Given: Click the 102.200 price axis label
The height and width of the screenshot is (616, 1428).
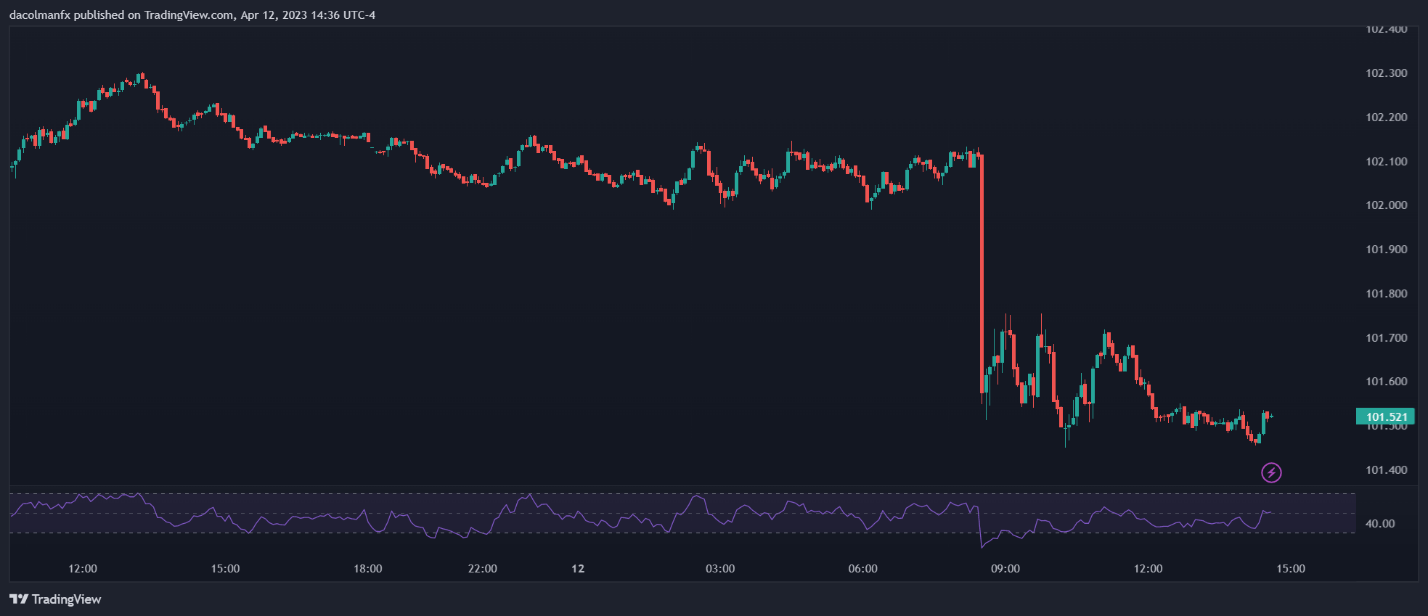Looking at the screenshot, I should click(1387, 117).
